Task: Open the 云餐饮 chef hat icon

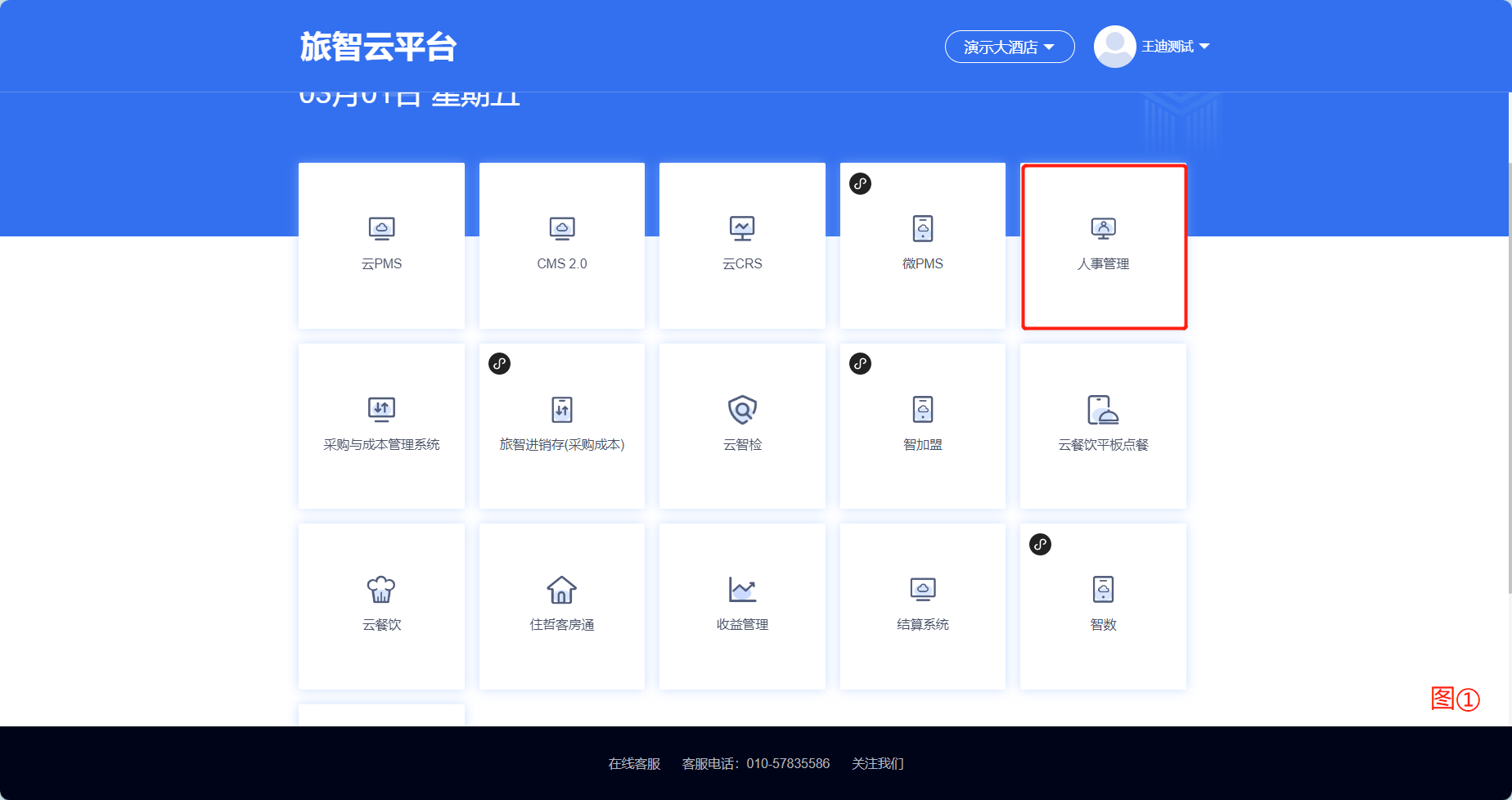Action: 381,589
